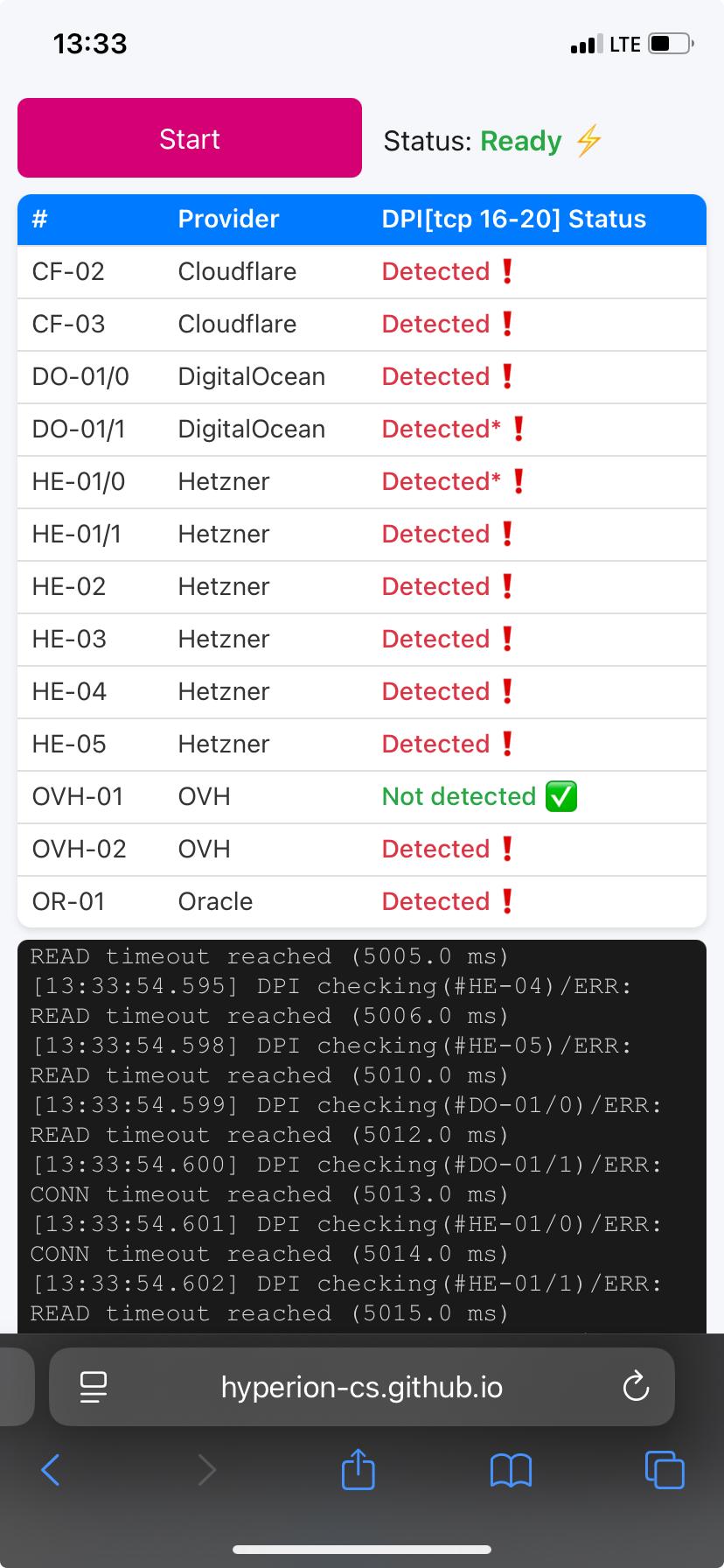Open the Share sheet icon

358,1469
